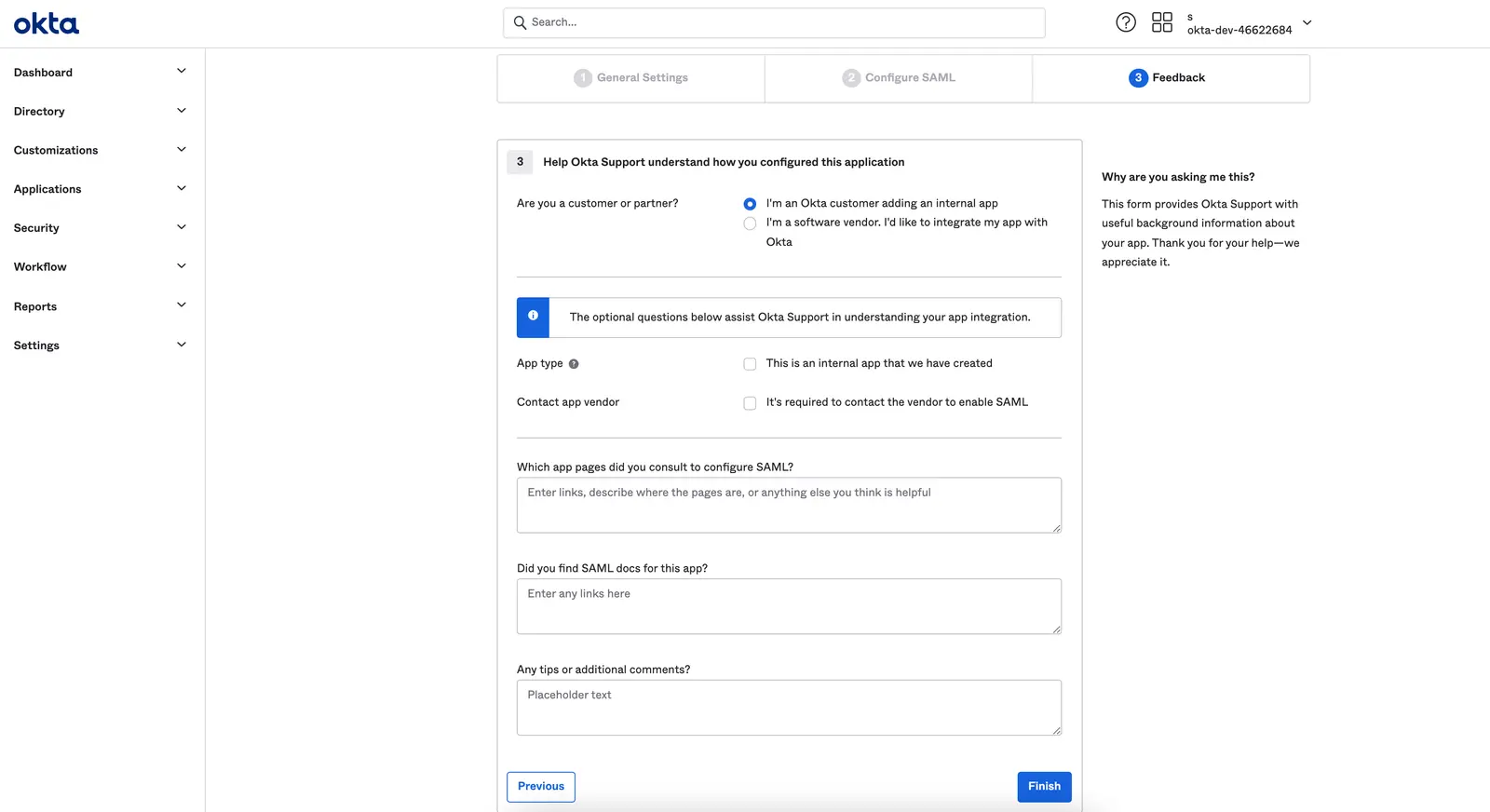Open the help question mark icon
This screenshot has width=1490, height=812.
[x=1126, y=22]
